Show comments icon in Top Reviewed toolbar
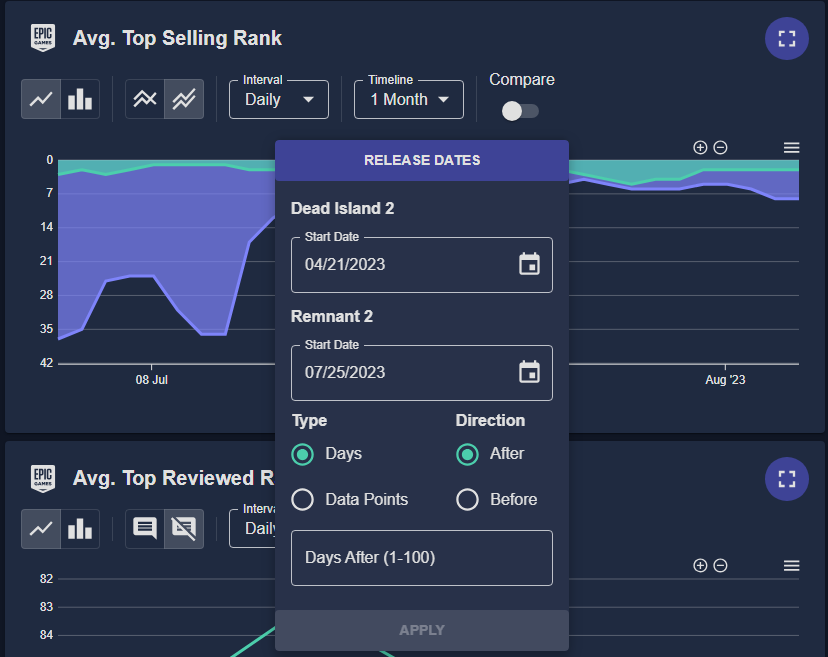This screenshot has width=828, height=657. point(145,529)
